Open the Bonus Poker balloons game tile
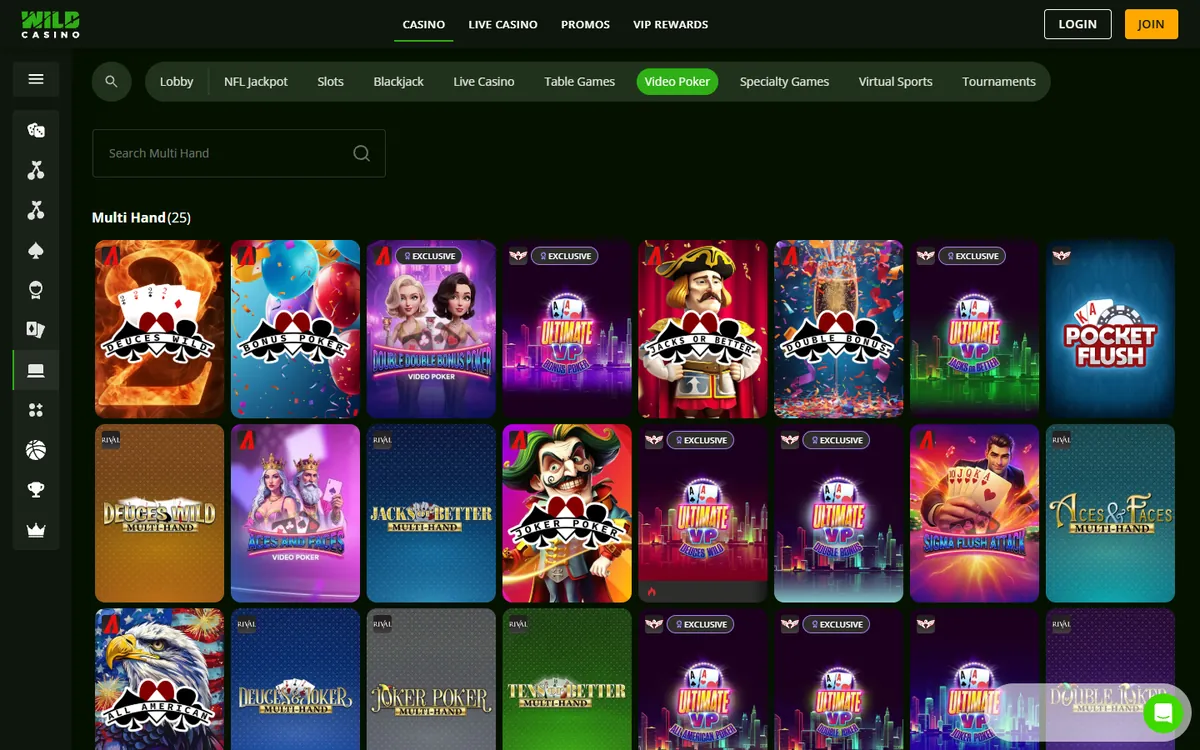Viewport: 1200px width, 750px height. tap(295, 329)
